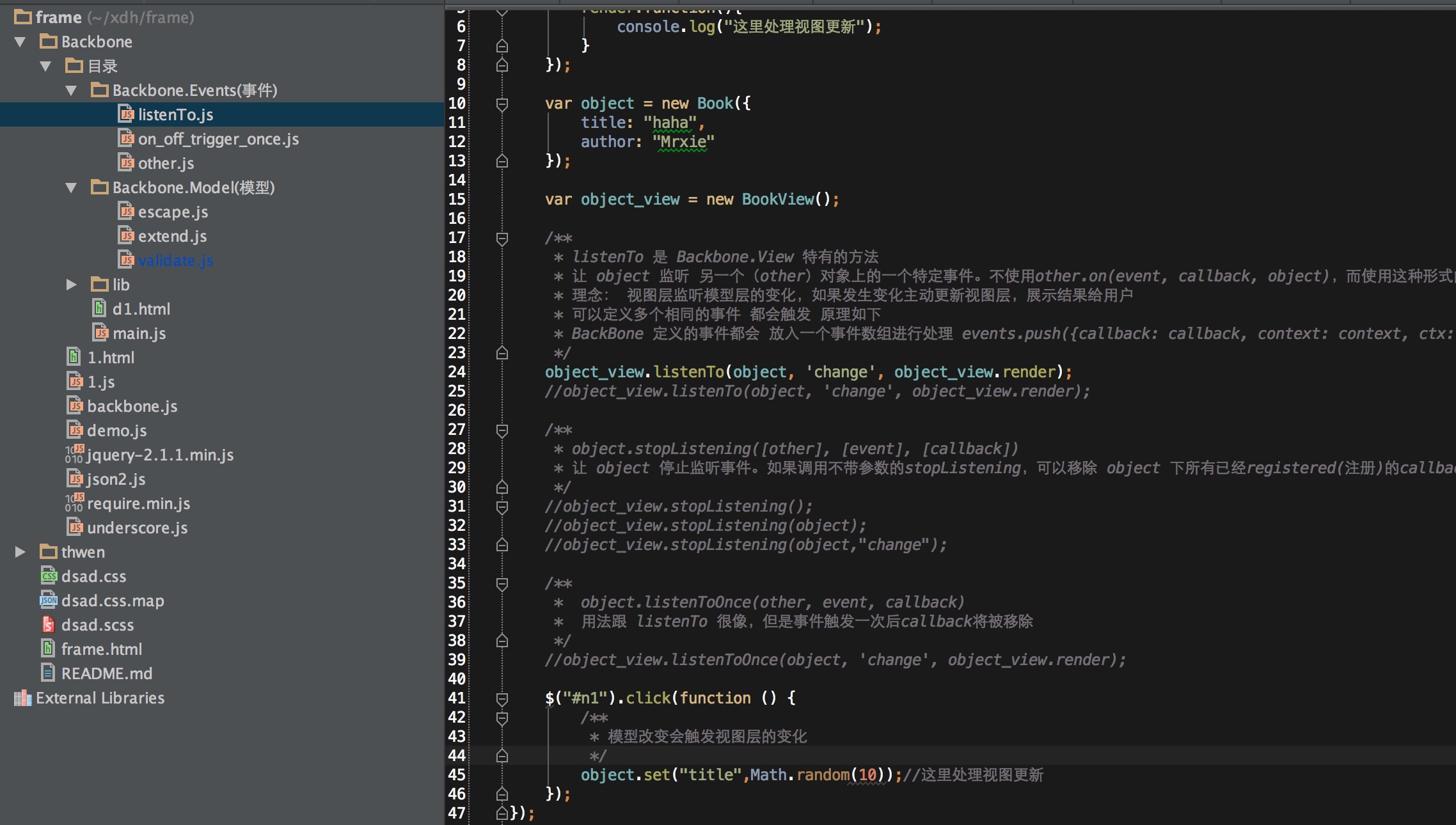This screenshot has height=825, width=1456.
Task: Click the minified-JS icon of jquery-2.1.1.min.js
Action: tap(74, 455)
